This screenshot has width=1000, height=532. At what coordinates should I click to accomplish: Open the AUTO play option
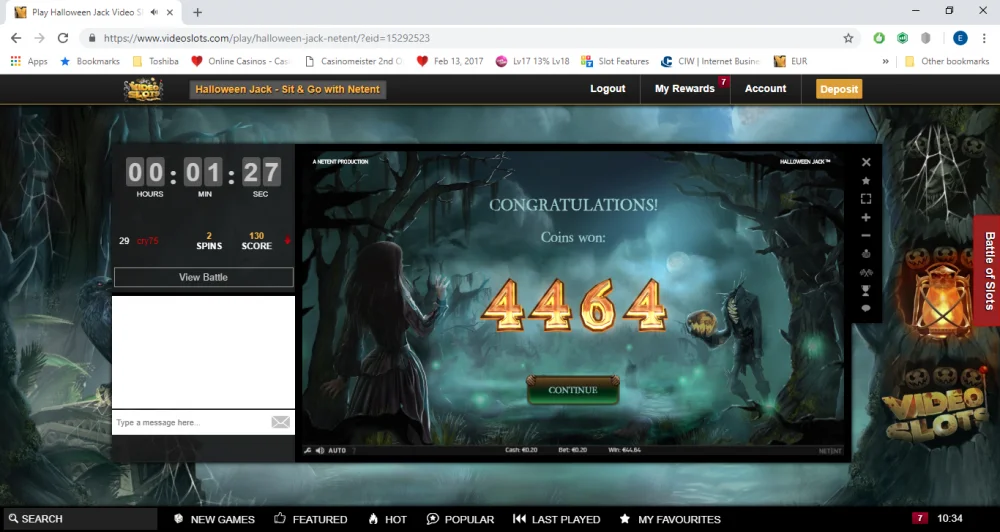pos(337,450)
